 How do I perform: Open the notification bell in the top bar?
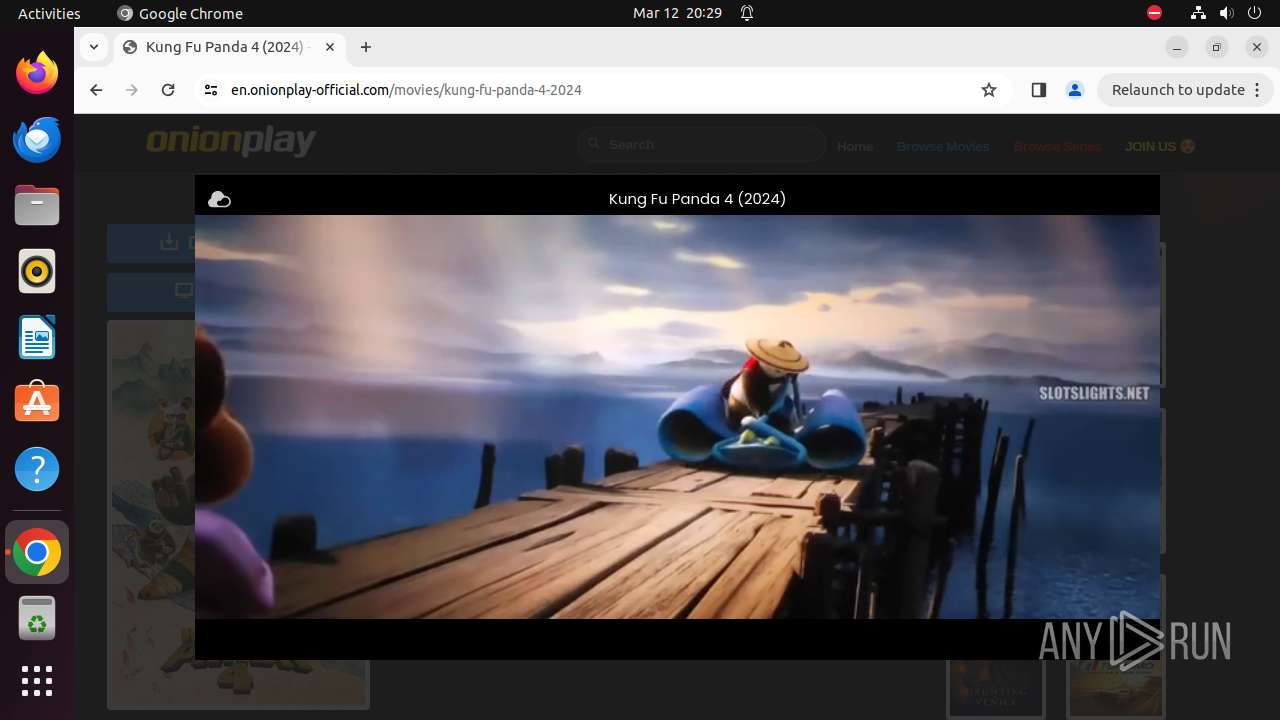747,14
